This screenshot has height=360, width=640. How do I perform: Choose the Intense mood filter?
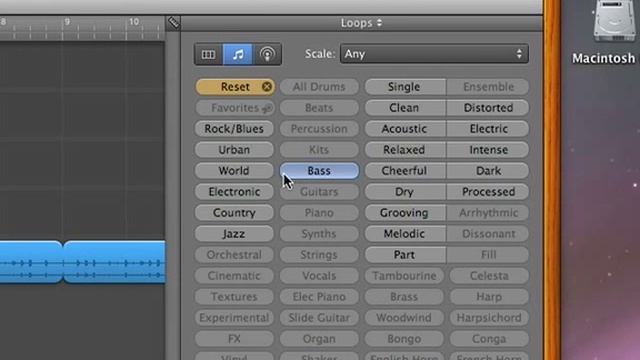tap(488, 150)
